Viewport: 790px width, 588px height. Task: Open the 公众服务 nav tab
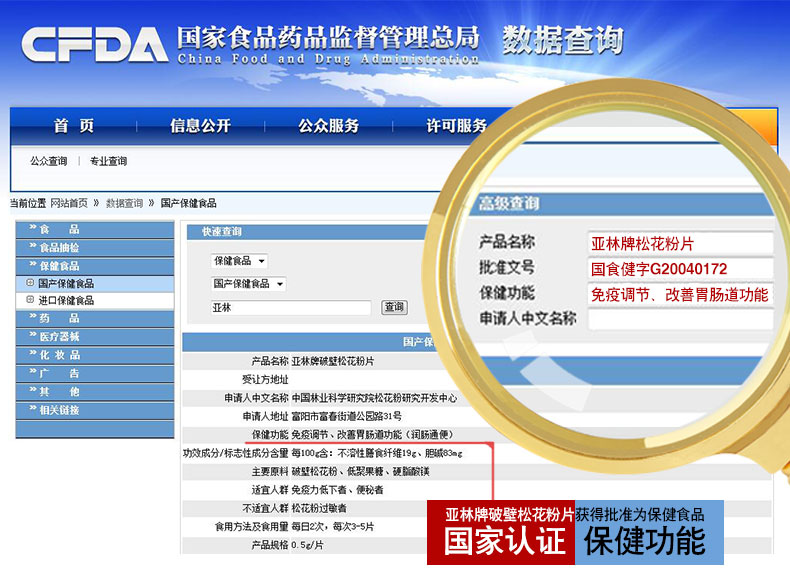point(328,126)
